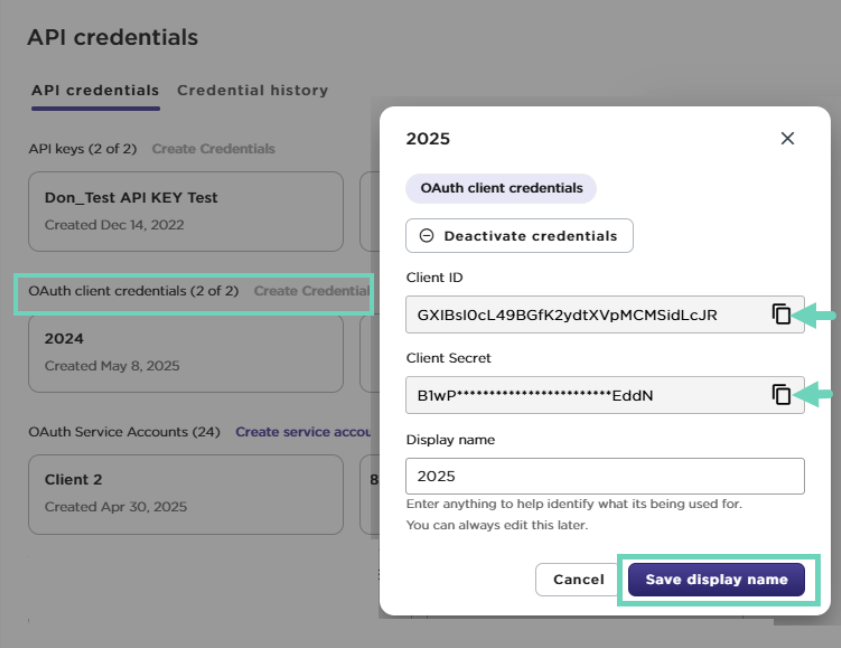Copy the Client ID value
The height and width of the screenshot is (648, 841).
point(781,314)
